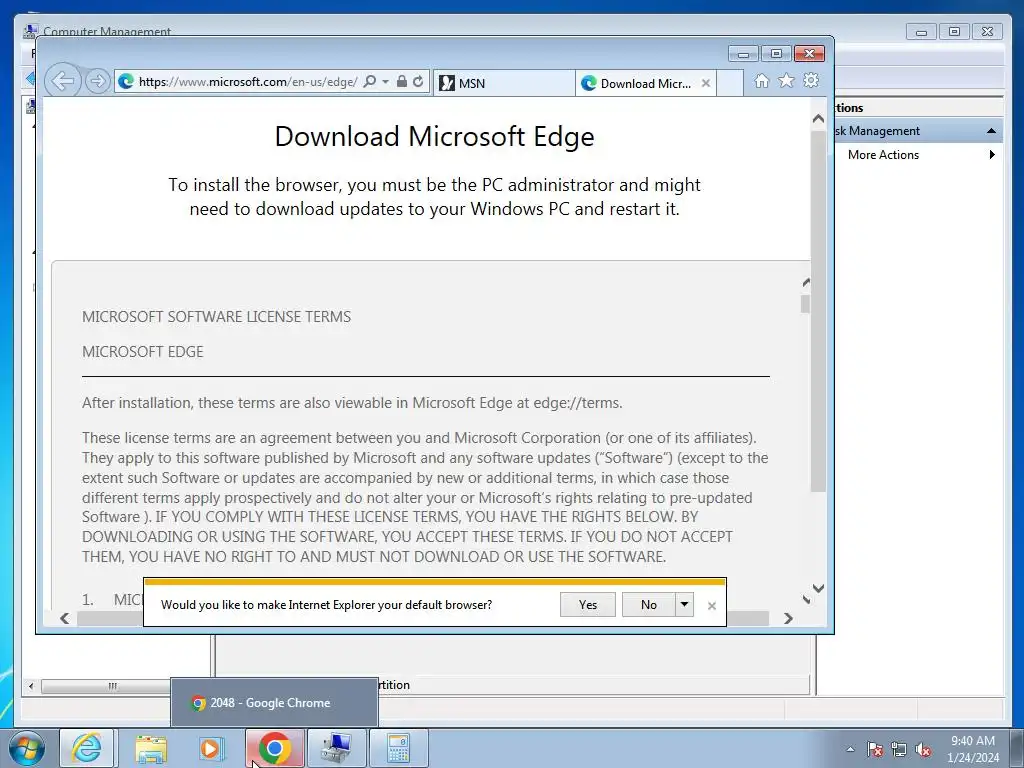Screen dimensions: 1024x768
Task: Open Windows Explorer folder from taskbar
Action: click(151, 748)
